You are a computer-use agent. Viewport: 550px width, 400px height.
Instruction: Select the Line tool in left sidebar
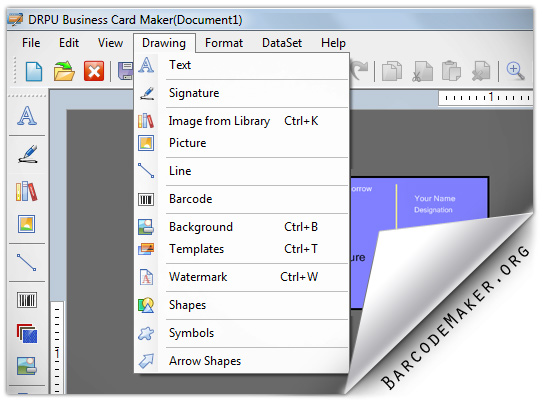26,262
